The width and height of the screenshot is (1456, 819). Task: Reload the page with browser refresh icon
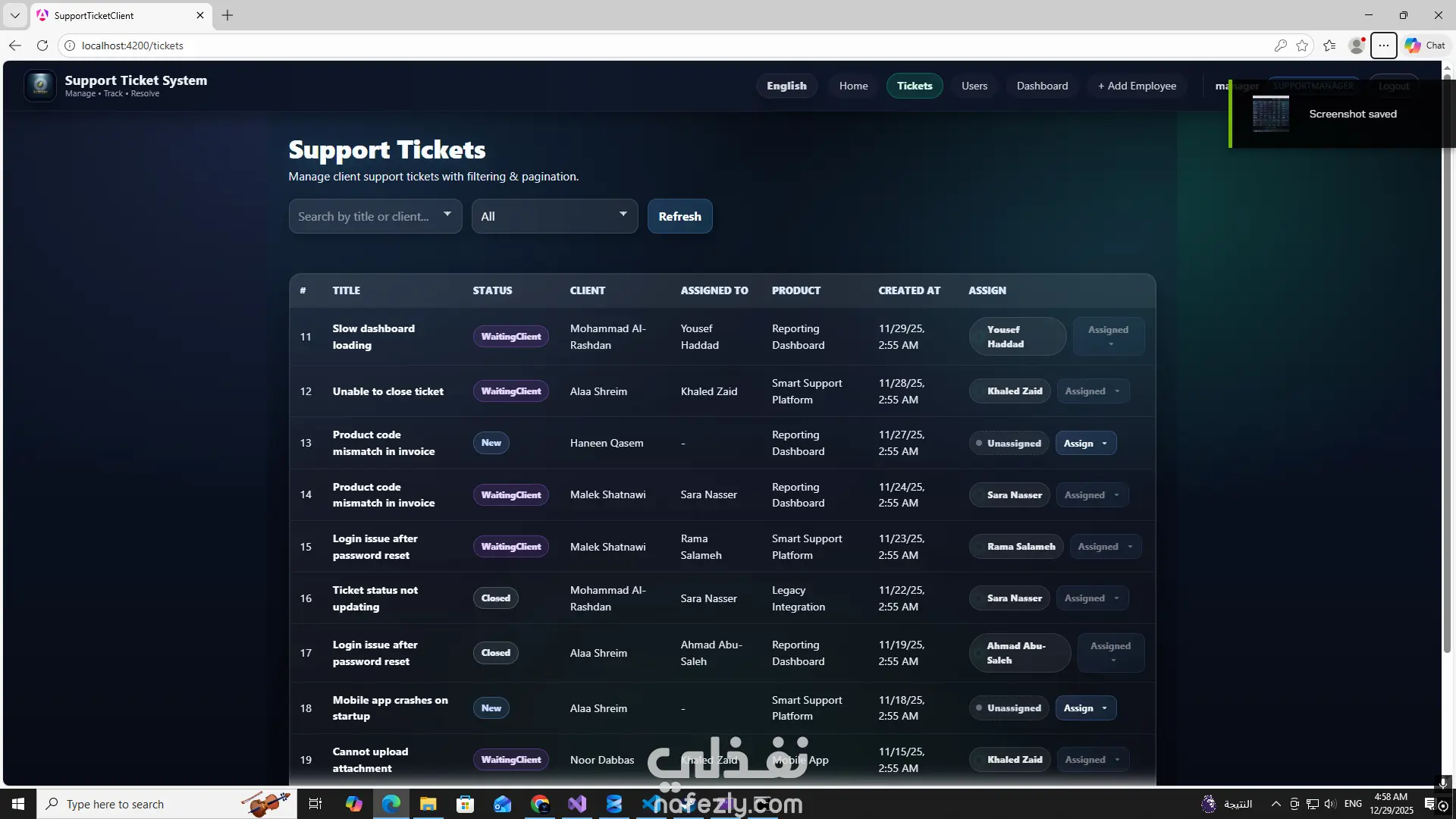(x=42, y=45)
